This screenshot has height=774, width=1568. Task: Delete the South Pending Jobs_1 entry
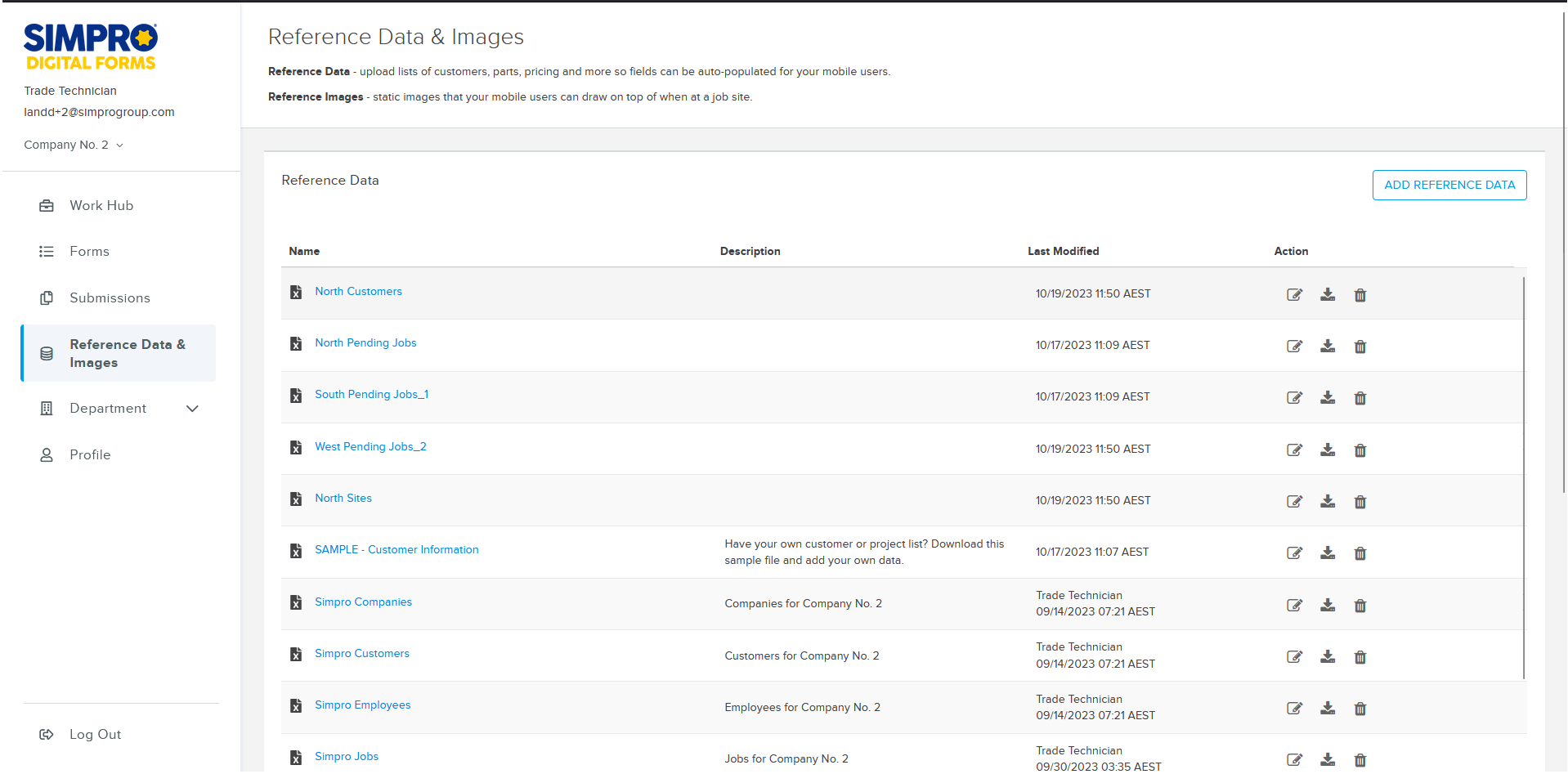coord(1360,398)
